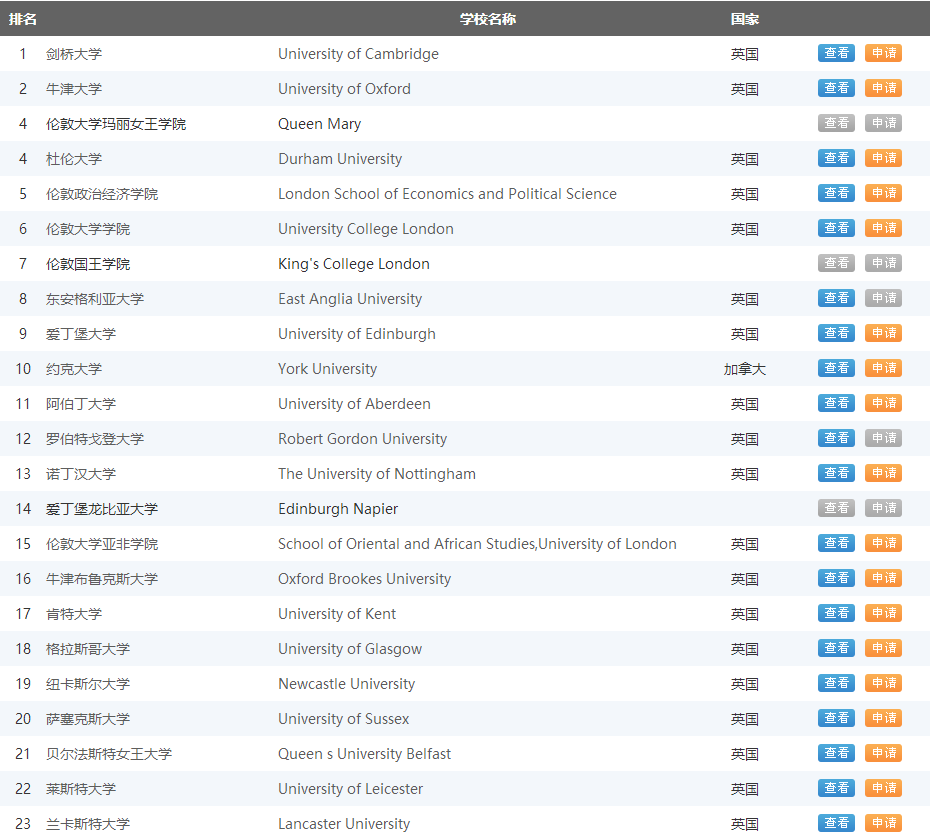The width and height of the screenshot is (947, 838).
Task: Click 查看 for Newcastle University
Action: (836, 683)
